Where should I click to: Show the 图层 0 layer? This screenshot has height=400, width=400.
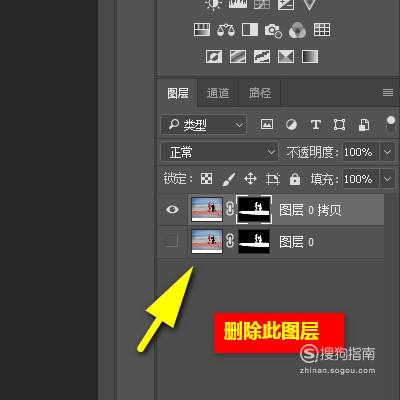(x=172, y=241)
